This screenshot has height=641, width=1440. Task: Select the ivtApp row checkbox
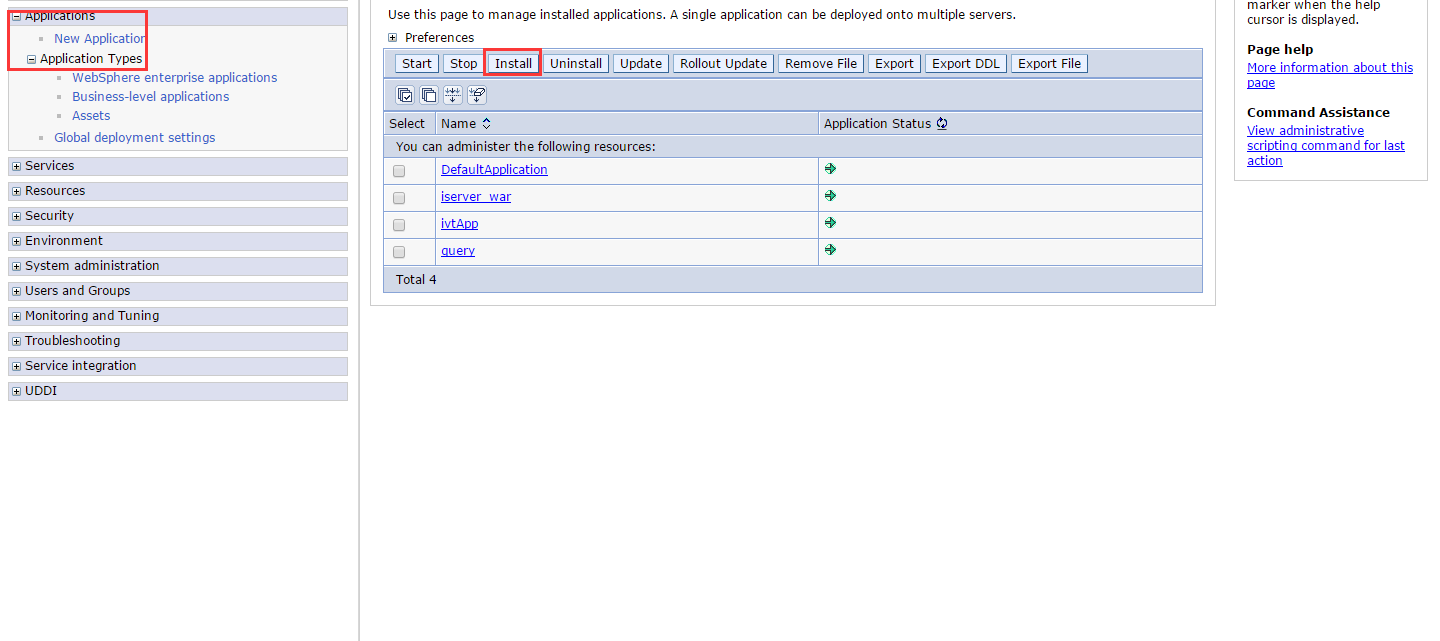(399, 225)
